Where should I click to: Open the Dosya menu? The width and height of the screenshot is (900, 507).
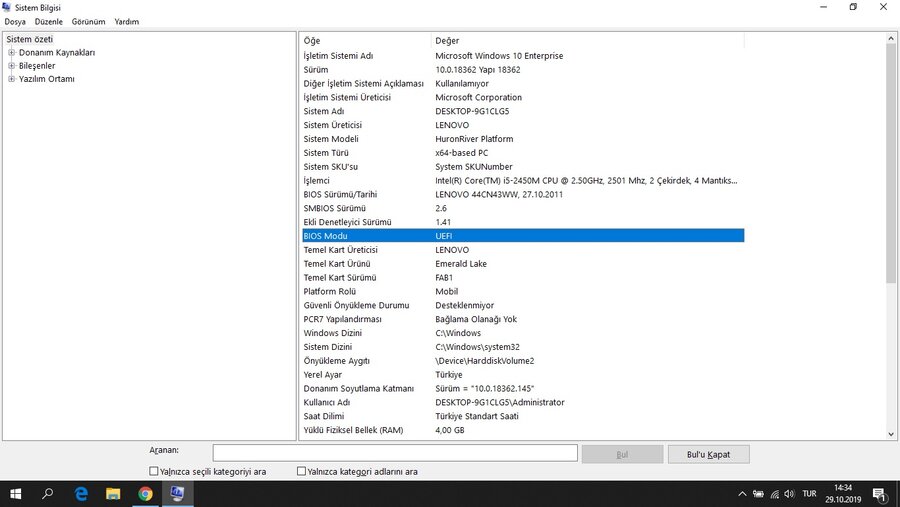click(15, 21)
